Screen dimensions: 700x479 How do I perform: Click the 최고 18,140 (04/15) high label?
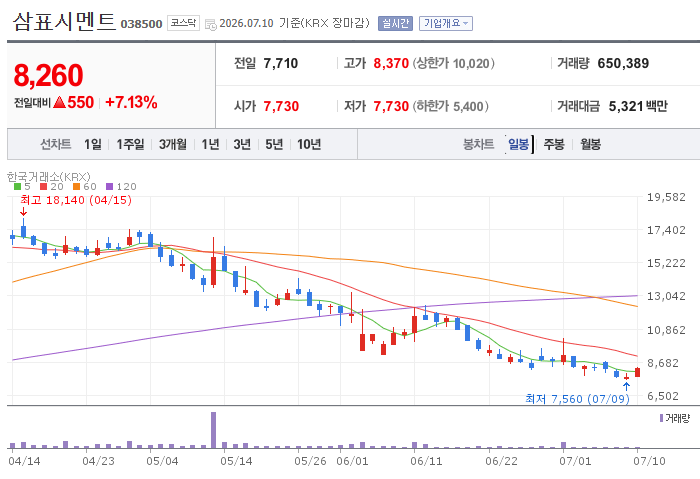76,200
